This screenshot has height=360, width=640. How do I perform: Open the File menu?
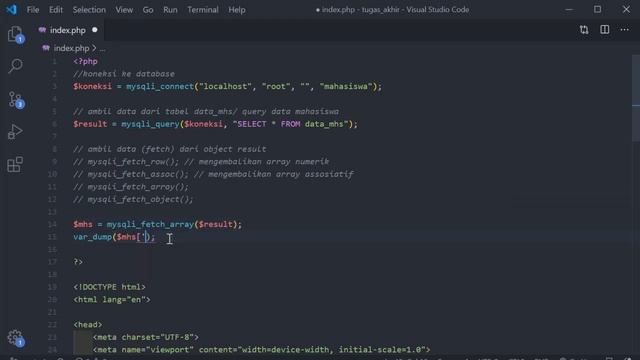point(33,9)
